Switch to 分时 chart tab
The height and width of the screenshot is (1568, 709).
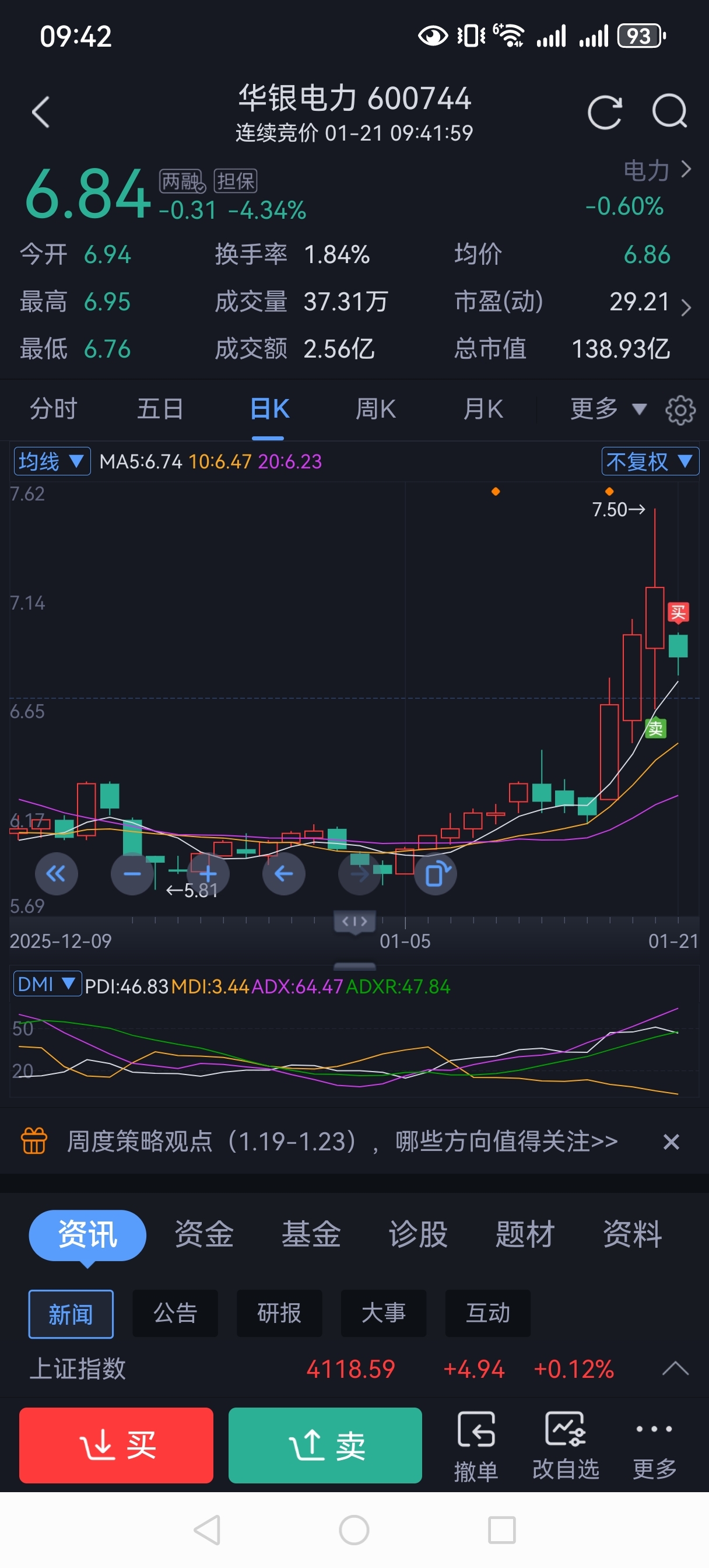[54, 409]
